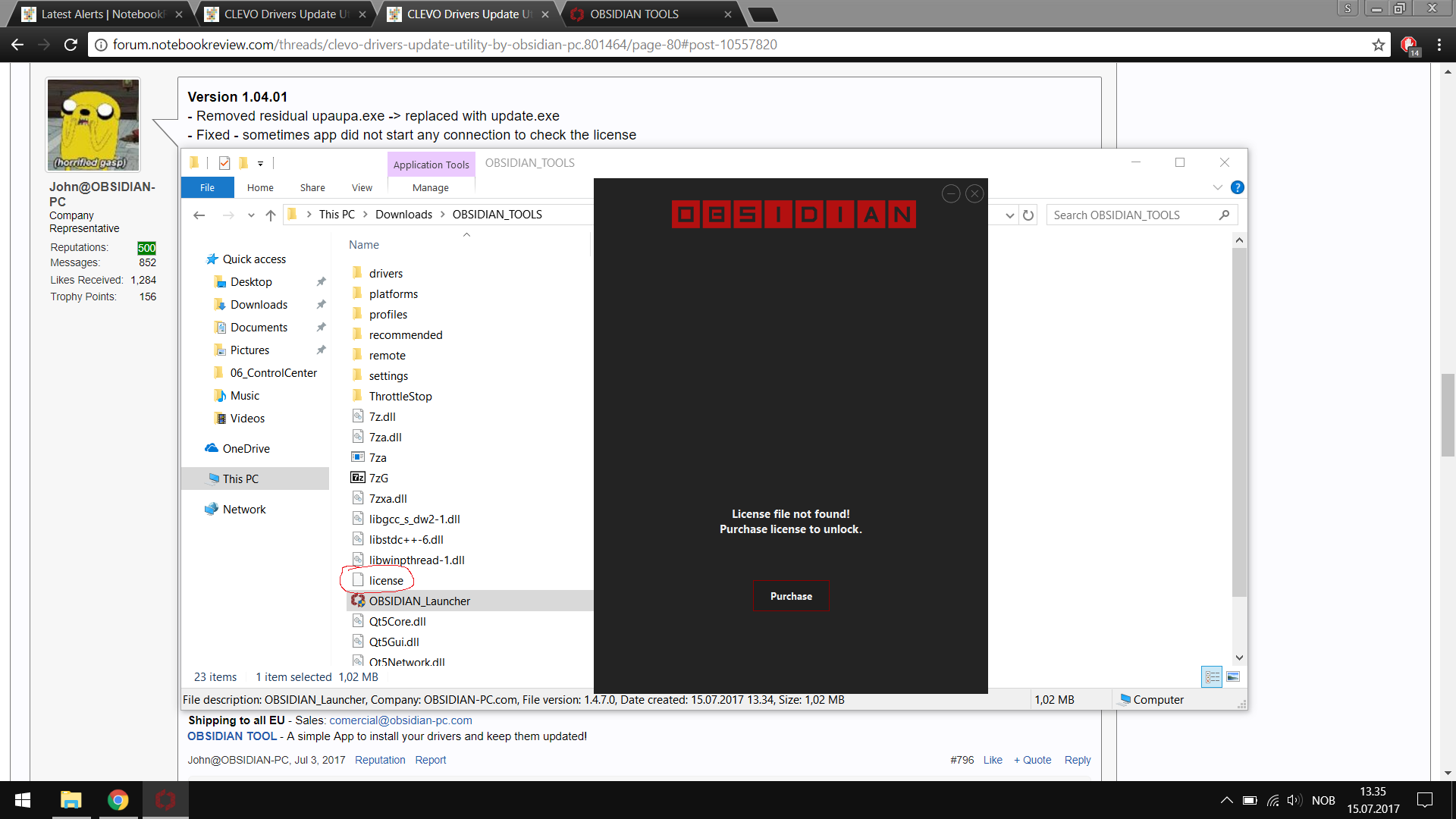Open Quick Access toolbar customize dropdown
Image resolution: width=1456 pixels, height=819 pixels.
[260, 163]
